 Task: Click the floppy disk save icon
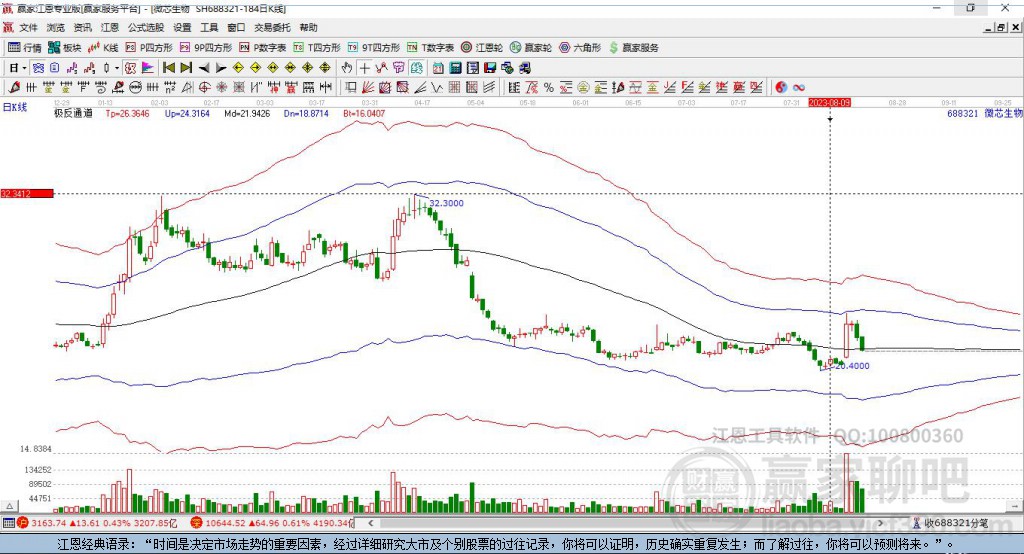(x=490, y=68)
